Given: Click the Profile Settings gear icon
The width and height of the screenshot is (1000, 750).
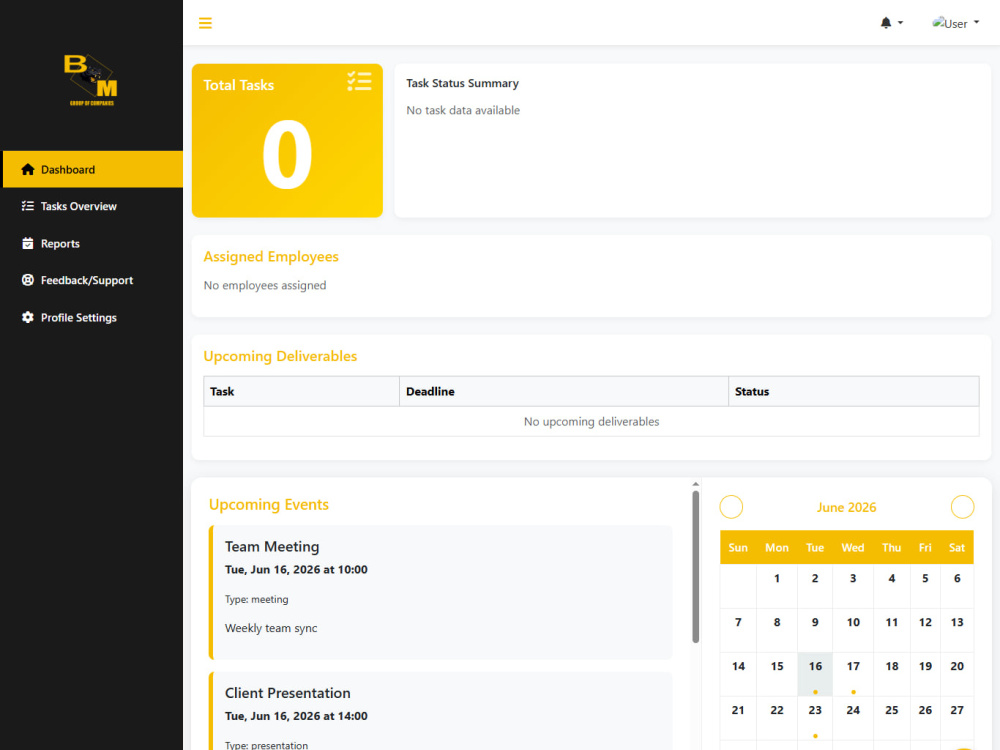Looking at the screenshot, I should pyautogui.click(x=27, y=317).
